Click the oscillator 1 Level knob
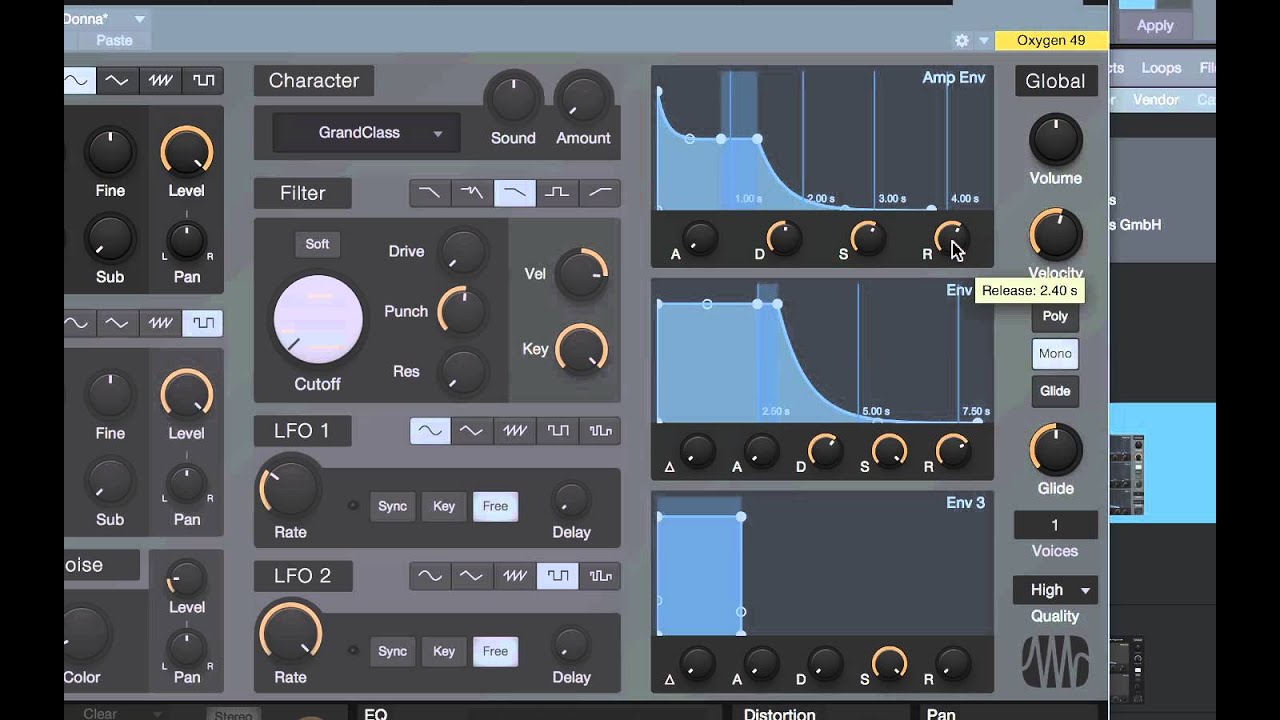Screen dimensions: 1280x720 coord(186,153)
